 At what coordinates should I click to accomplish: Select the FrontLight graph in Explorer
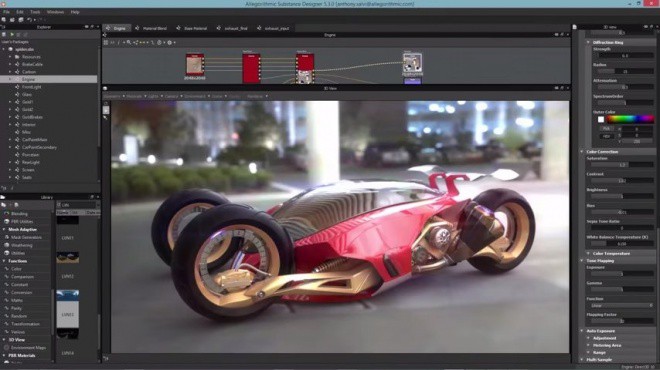click(32, 87)
